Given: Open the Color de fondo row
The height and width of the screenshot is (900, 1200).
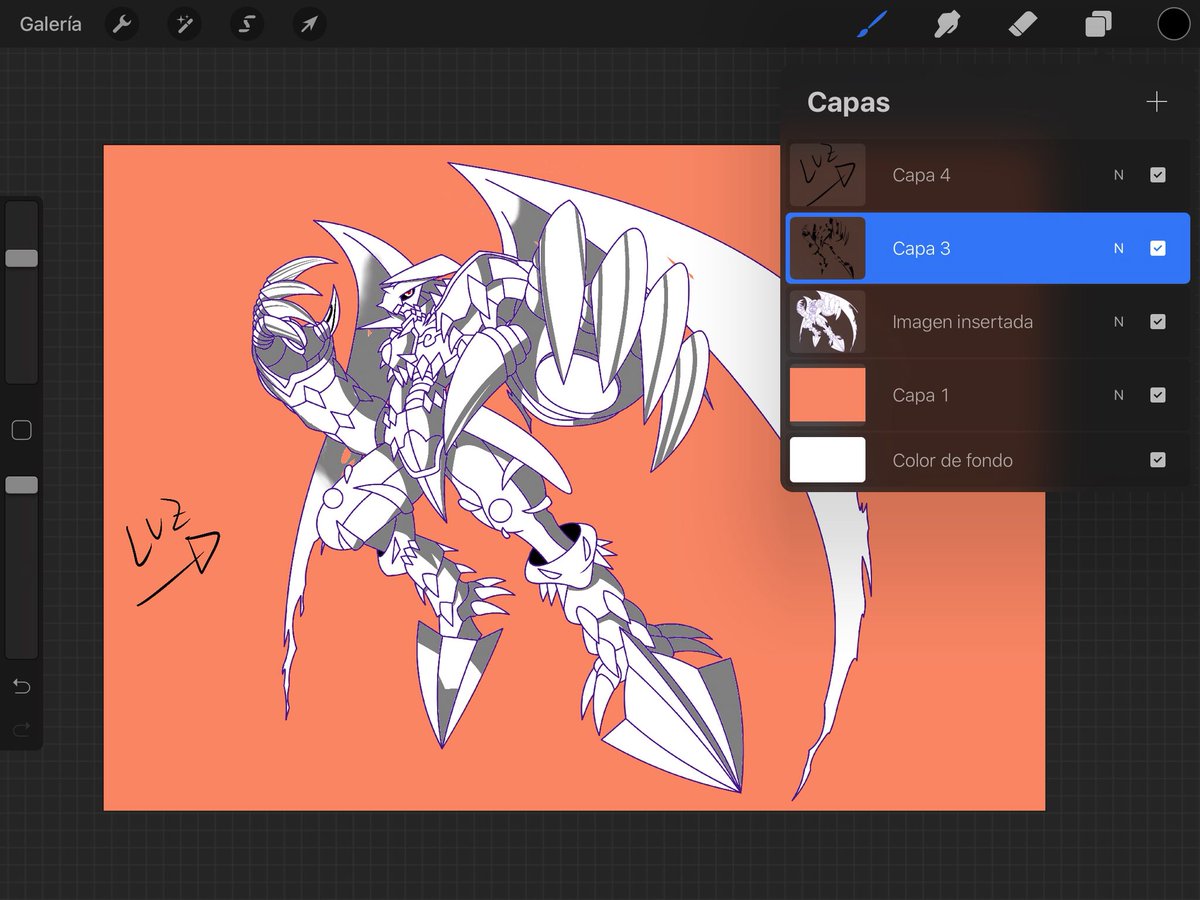Looking at the screenshot, I should 988,460.
